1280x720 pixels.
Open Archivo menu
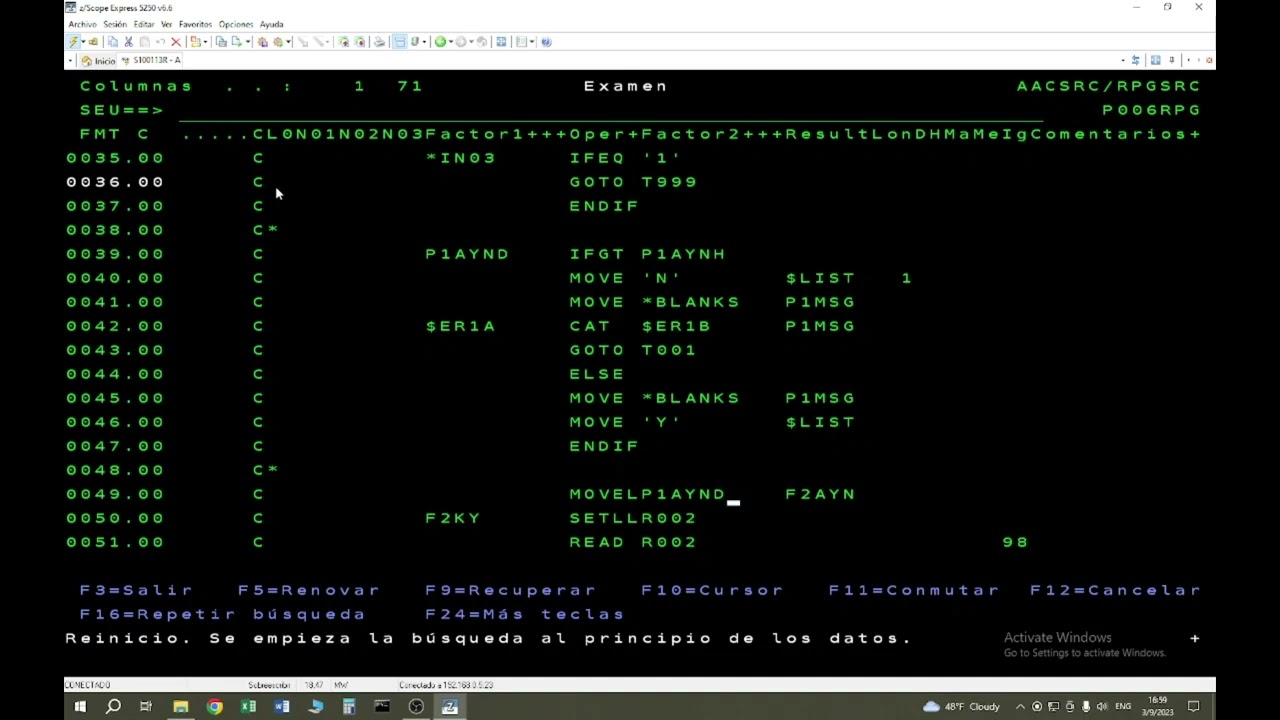[83, 24]
